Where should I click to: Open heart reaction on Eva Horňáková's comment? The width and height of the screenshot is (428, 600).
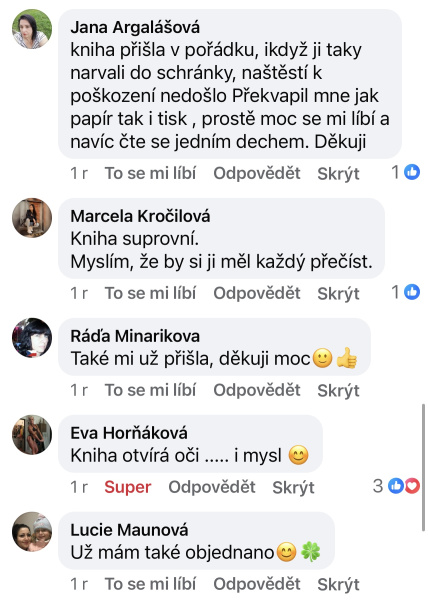413,486
